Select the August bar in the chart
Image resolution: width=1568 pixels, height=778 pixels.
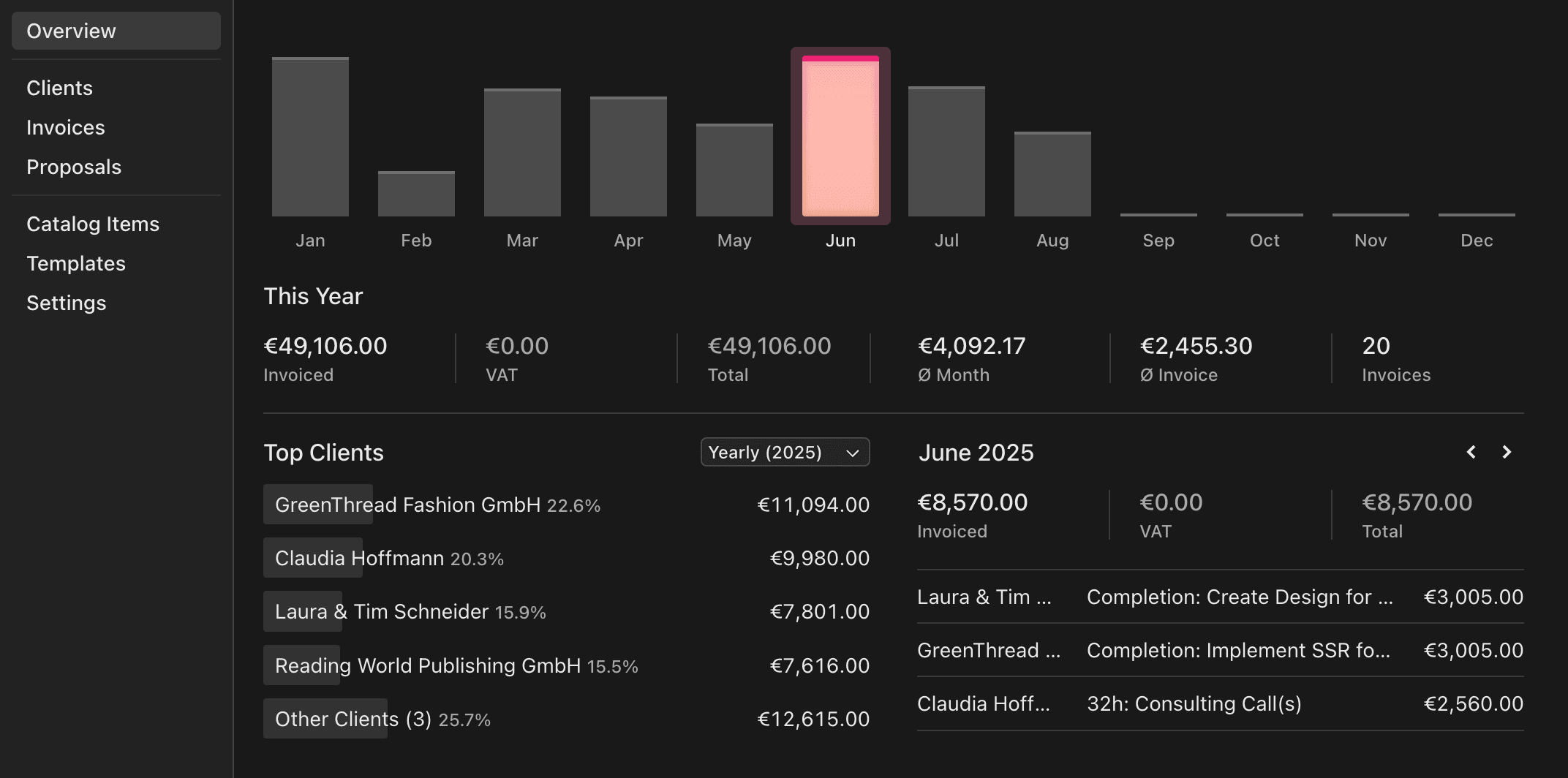1052,174
